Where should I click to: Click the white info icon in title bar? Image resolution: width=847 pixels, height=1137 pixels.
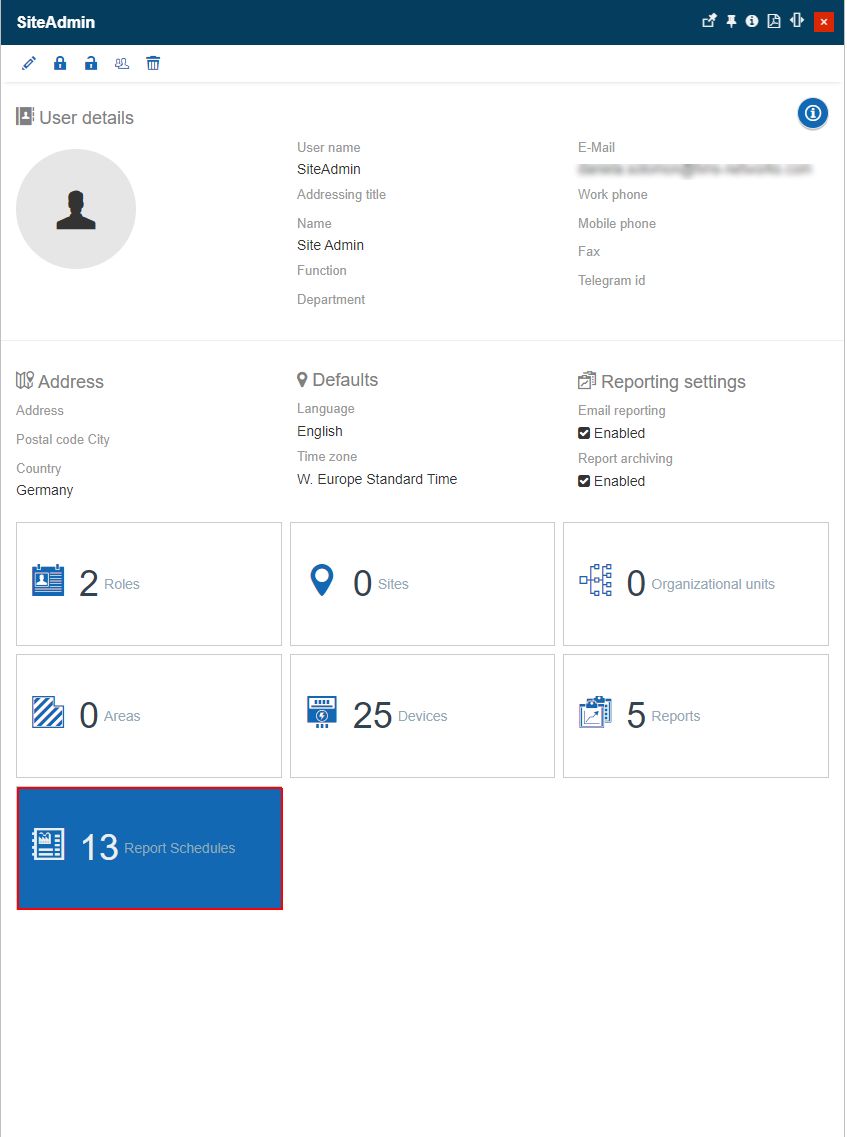tap(752, 21)
